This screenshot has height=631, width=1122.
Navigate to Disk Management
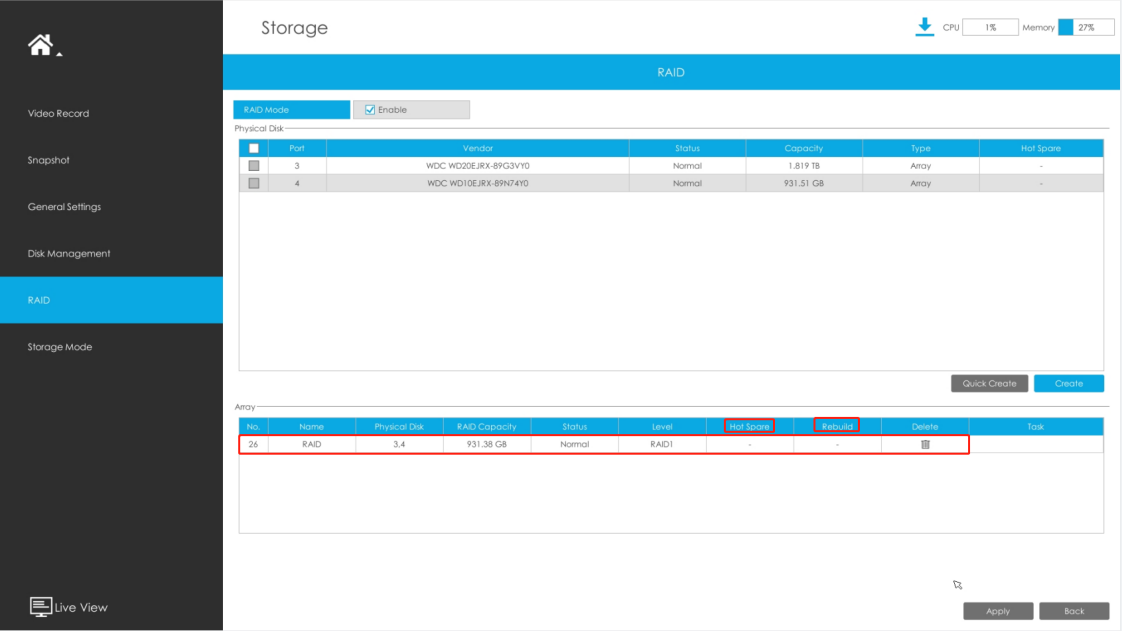(69, 253)
